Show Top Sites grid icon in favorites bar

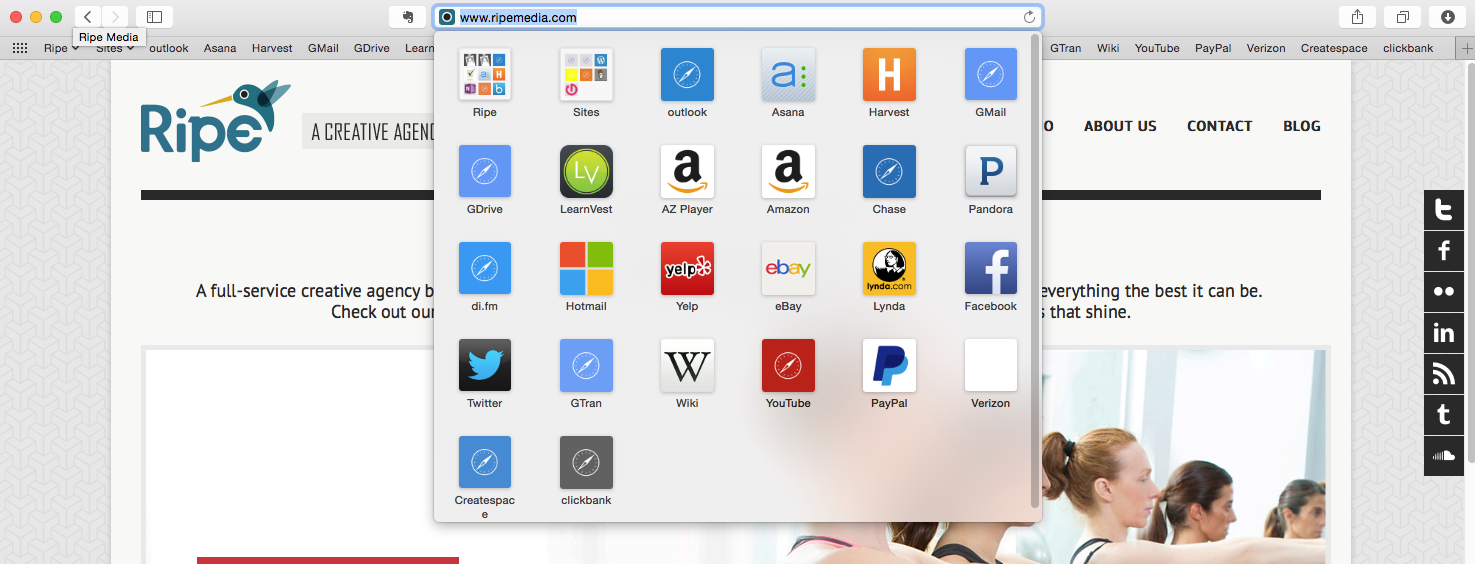(x=19, y=48)
